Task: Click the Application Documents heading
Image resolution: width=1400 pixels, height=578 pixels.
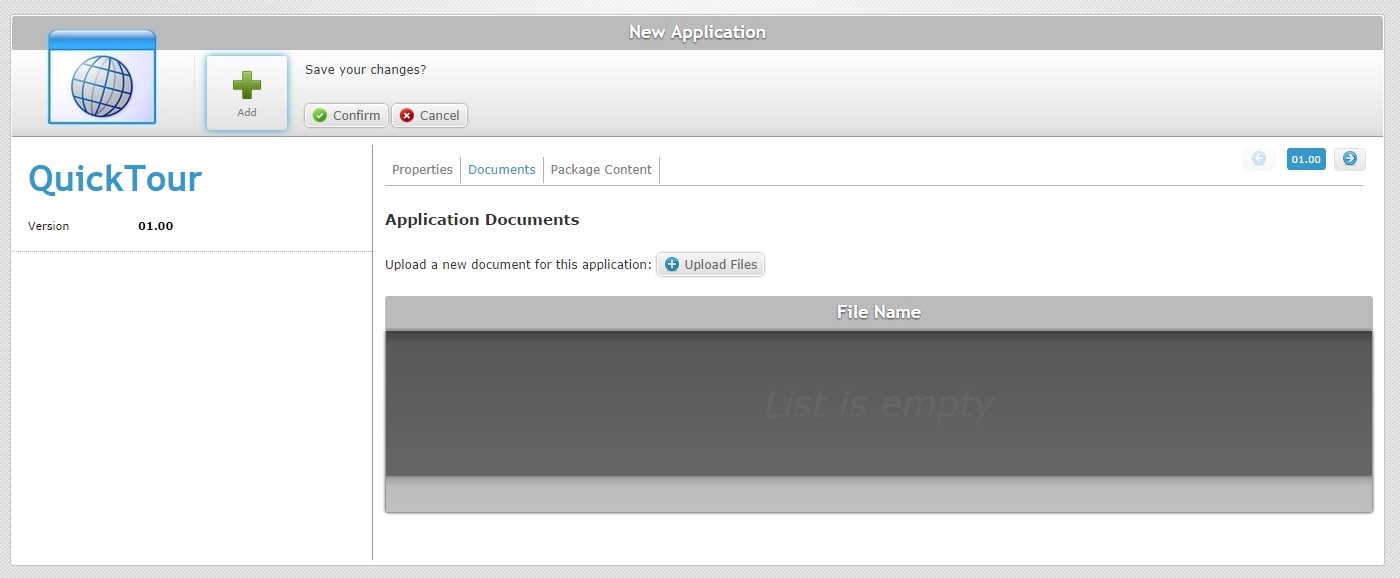Action: pyautogui.click(x=482, y=220)
